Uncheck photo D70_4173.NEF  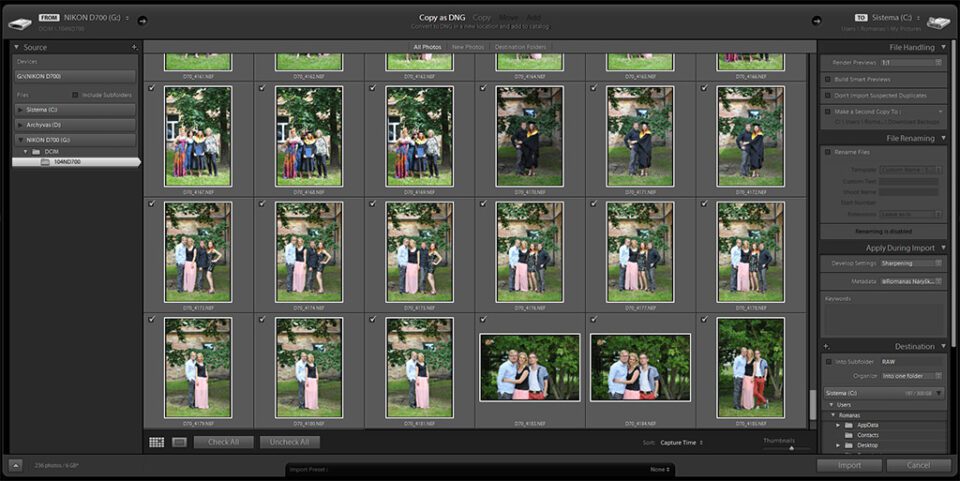(152, 204)
